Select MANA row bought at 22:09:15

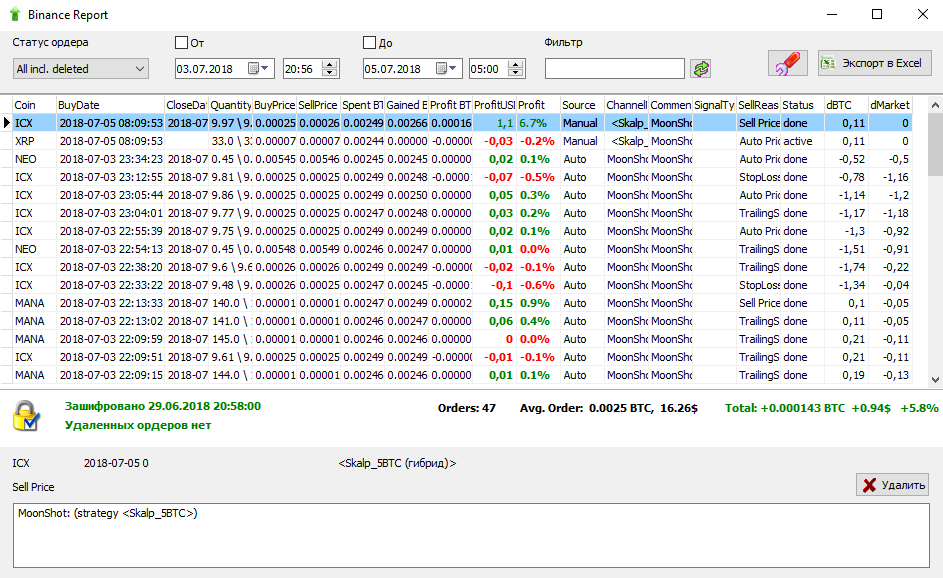462,375
